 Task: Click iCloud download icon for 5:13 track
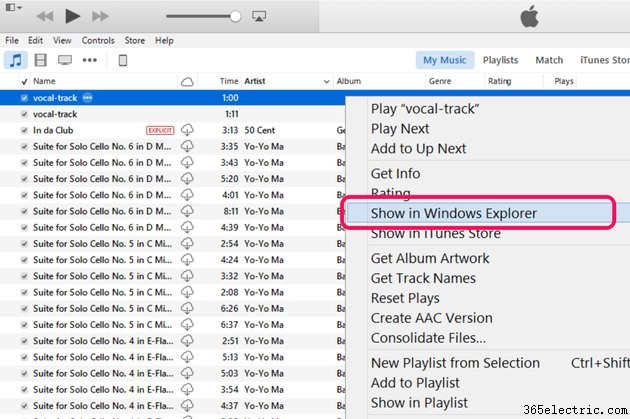187,357
